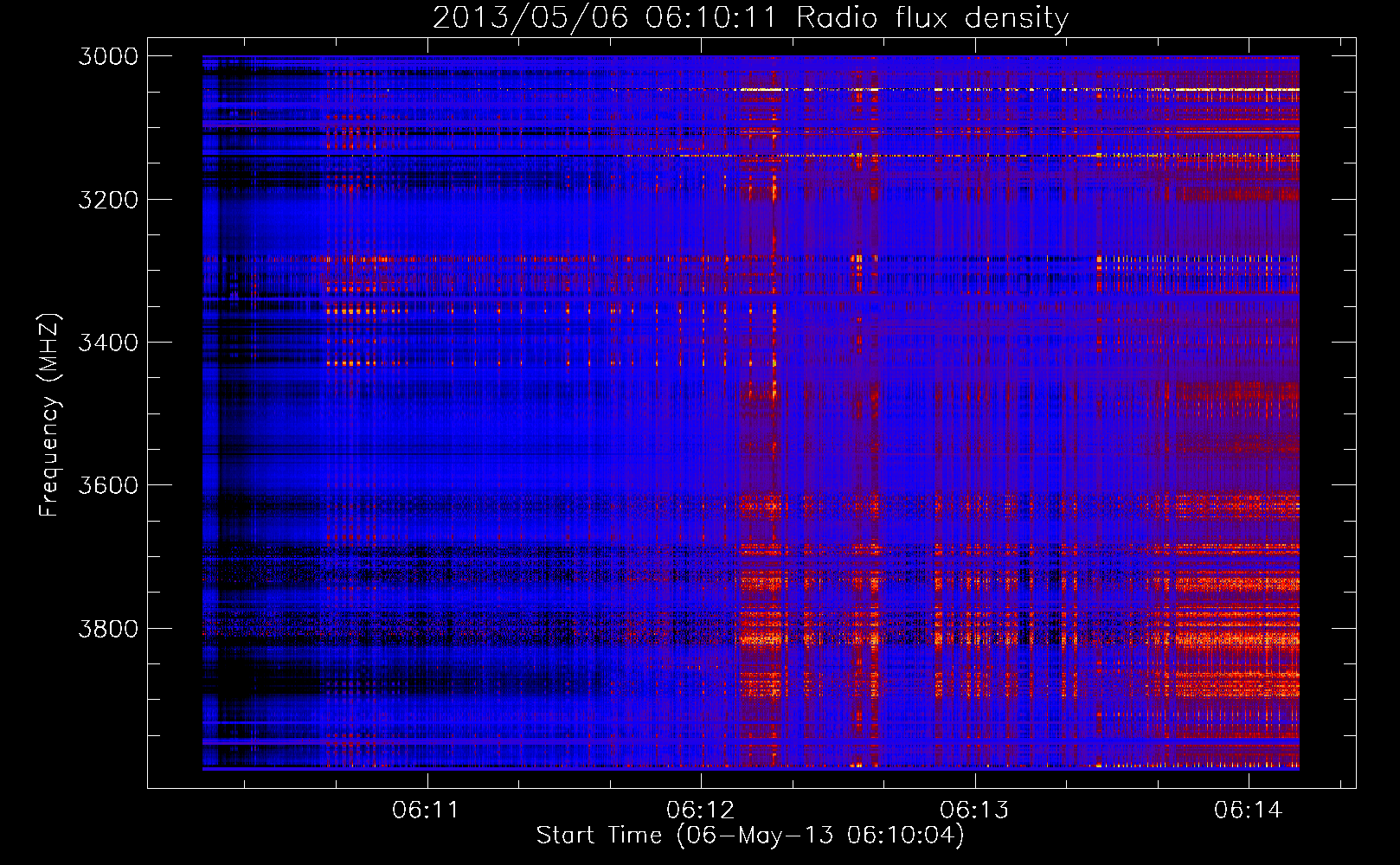Screen dimensions: 1400x865
Task: Click the 06:11 time tick label
Action: [x=426, y=810]
